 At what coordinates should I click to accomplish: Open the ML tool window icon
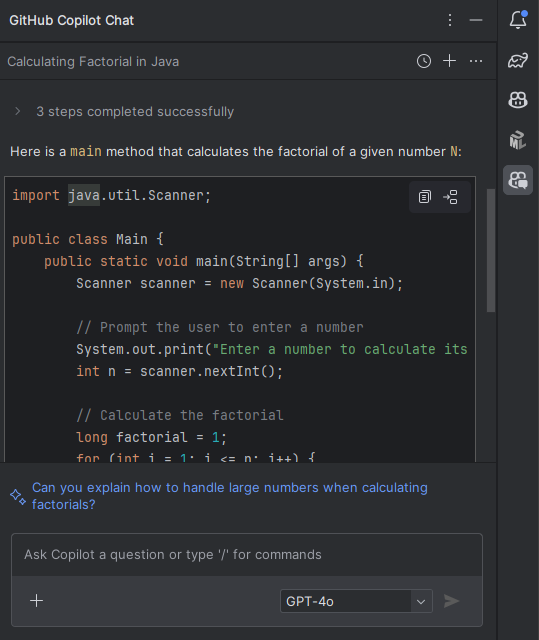pyautogui.click(x=518, y=140)
